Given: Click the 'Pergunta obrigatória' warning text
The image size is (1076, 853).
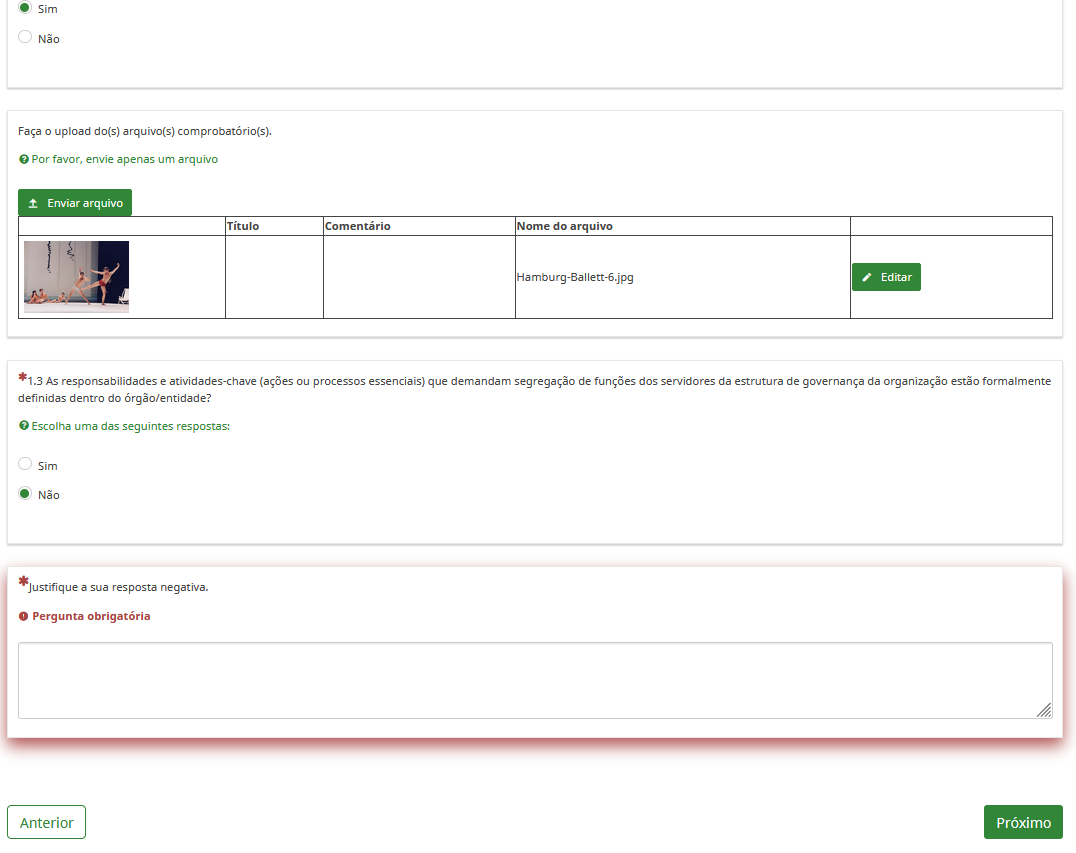Looking at the screenshot, I should (x=91, y=616).
